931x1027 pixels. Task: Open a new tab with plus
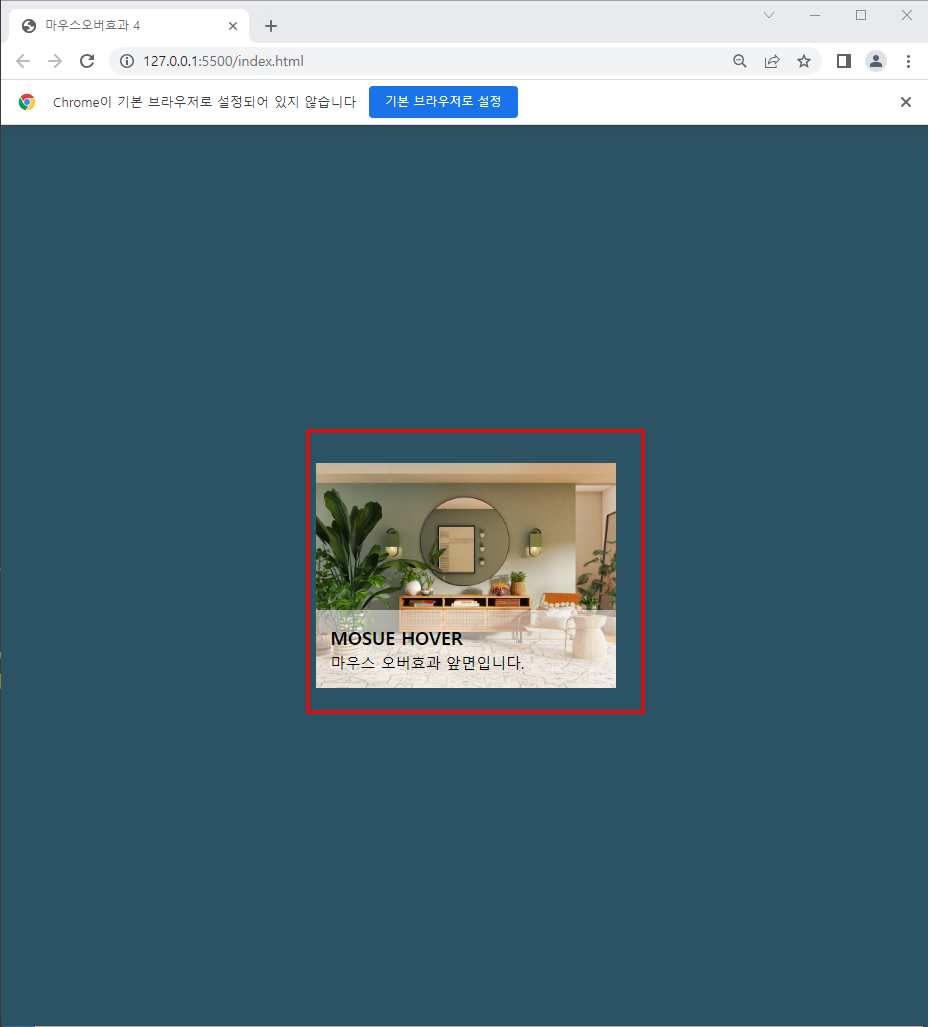tap(271, 26)
